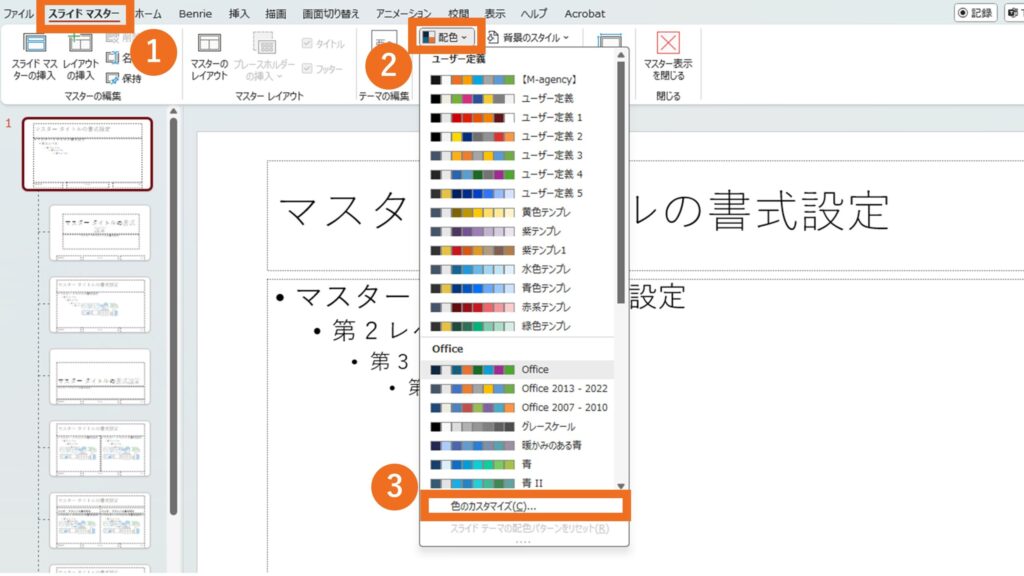Open the 表示 tab

pos(494,13)
